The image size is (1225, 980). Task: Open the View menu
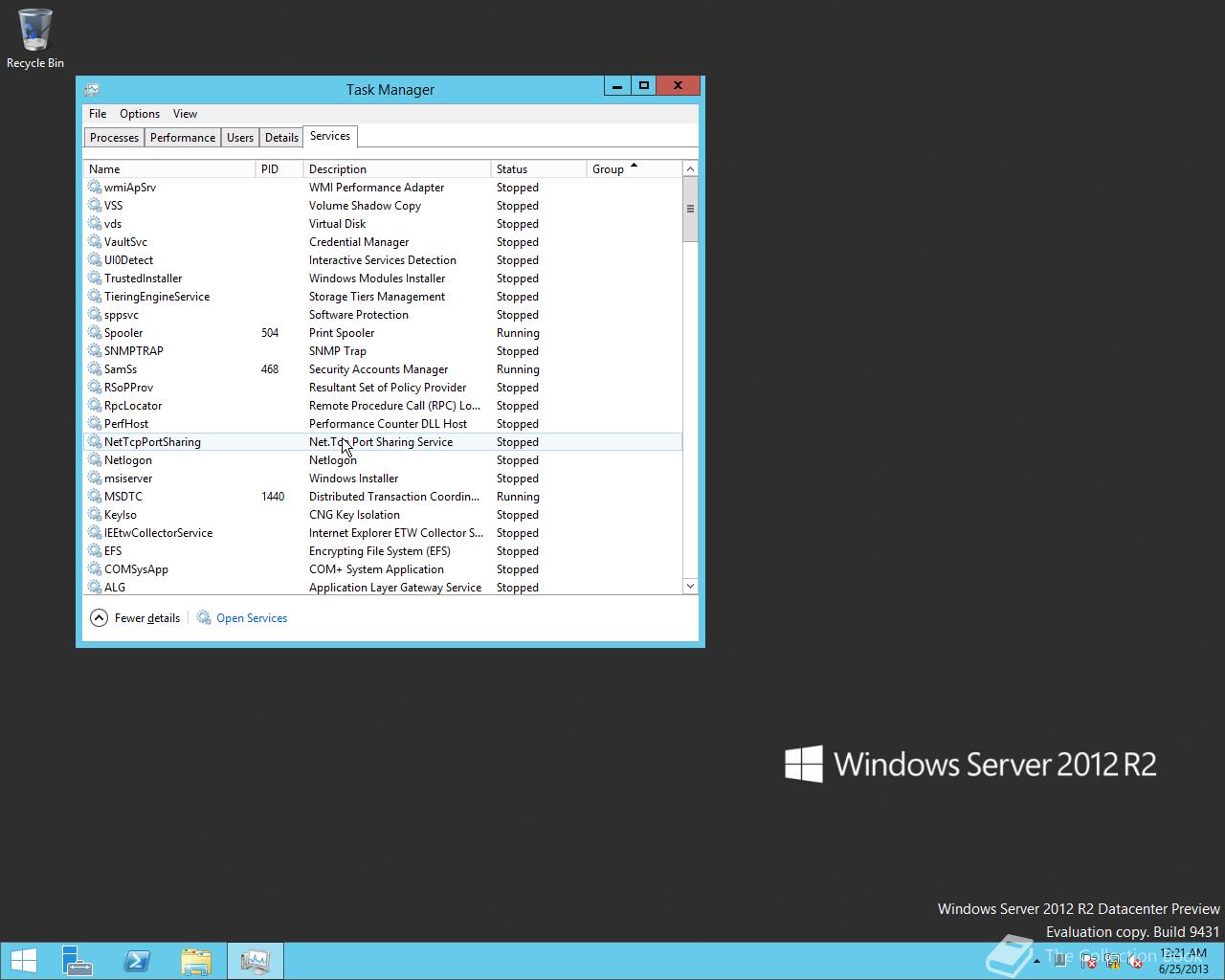pyautogui.click(x=185, y=114)
